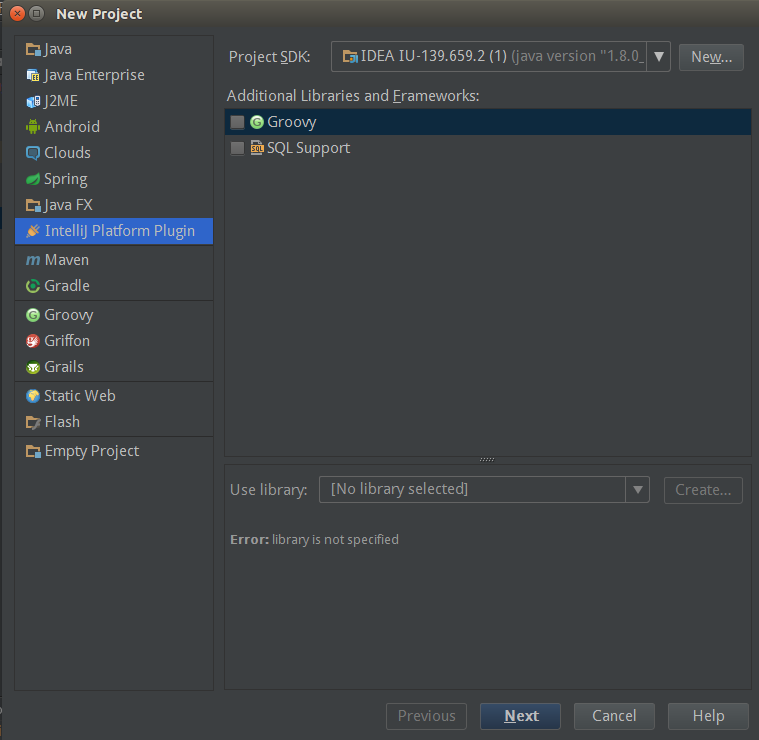Pick the J2ME project icon
The image size is (759, 740).
pyautogui.click(x=33, y=101)
